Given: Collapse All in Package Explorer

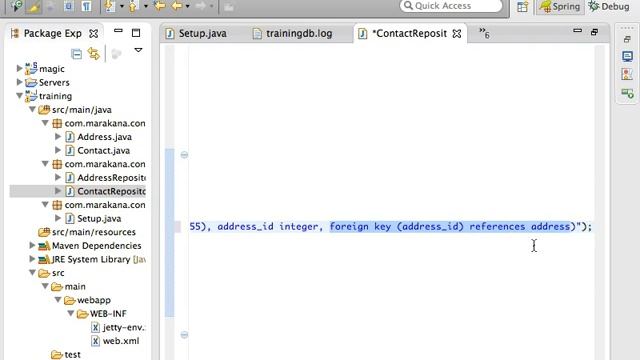Looking at the screenshot, I should [x=76, y=54].
